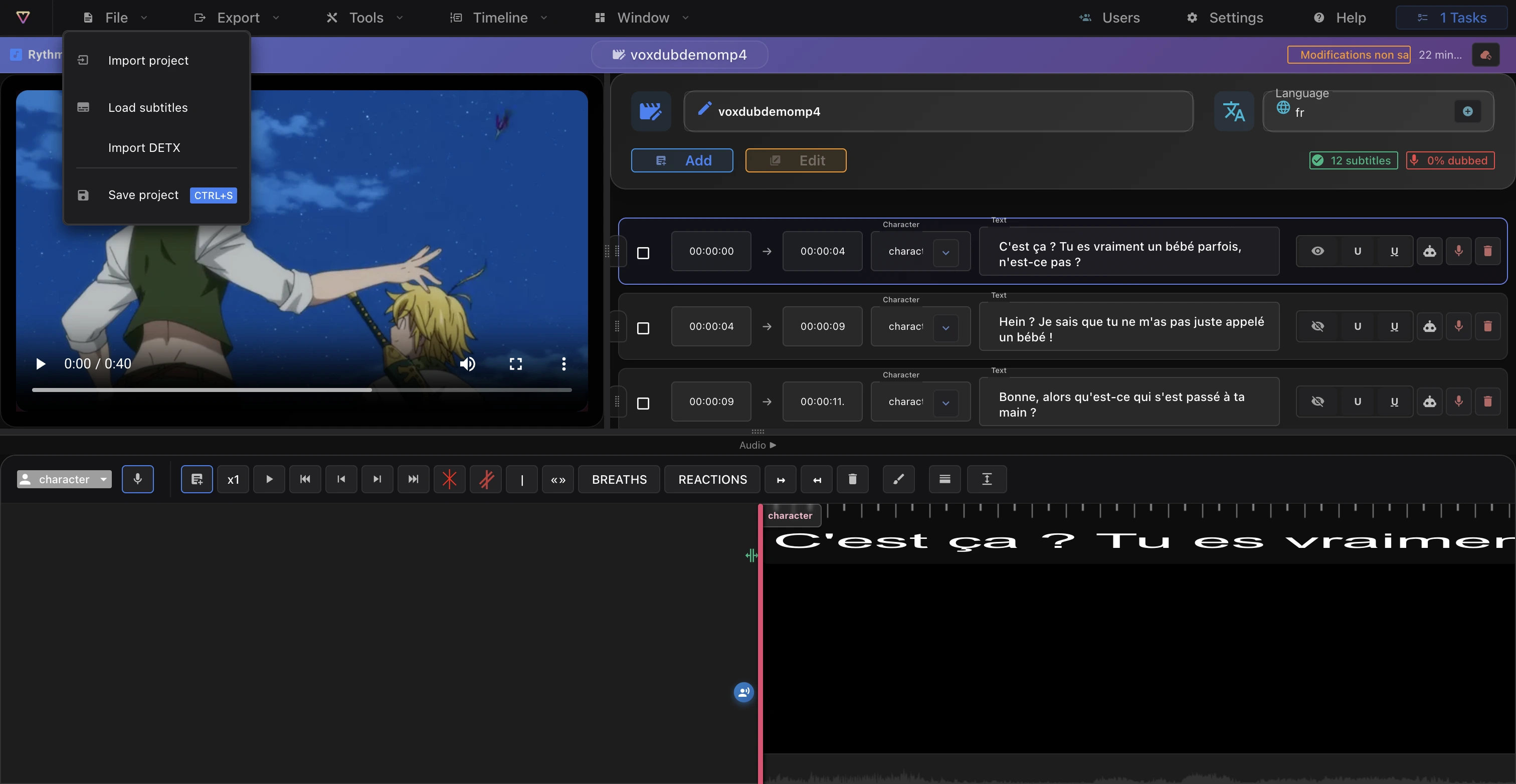Viewport: 1516px width, 784px height.
Task: Toggle visibility eye on first subtitle
Action: coord(1317,251)
